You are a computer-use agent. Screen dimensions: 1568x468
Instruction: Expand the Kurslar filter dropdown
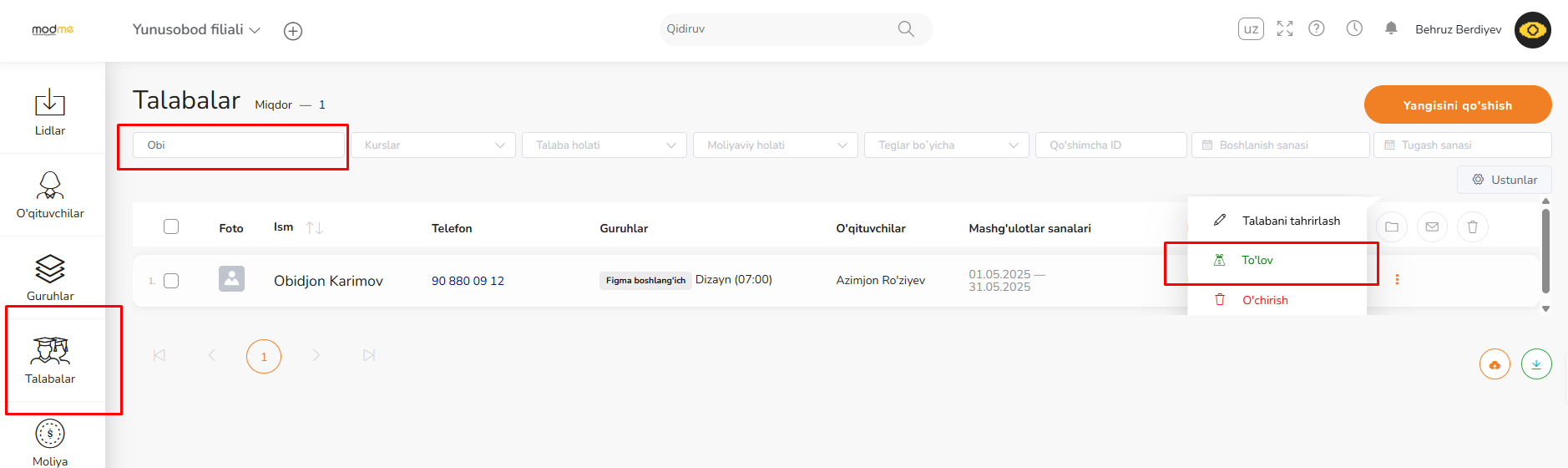tap(432, 145)
